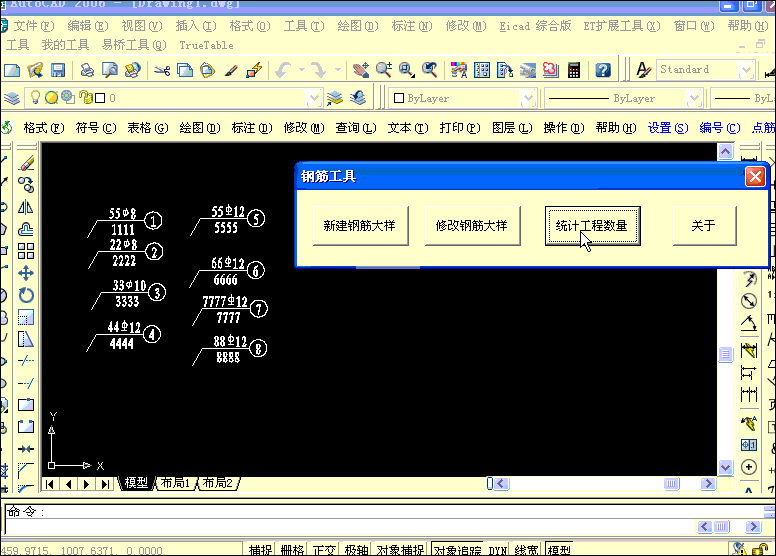776x556 pixels.
Task: Switch to the 布局1 tab
Action: [x=176, y=483]
